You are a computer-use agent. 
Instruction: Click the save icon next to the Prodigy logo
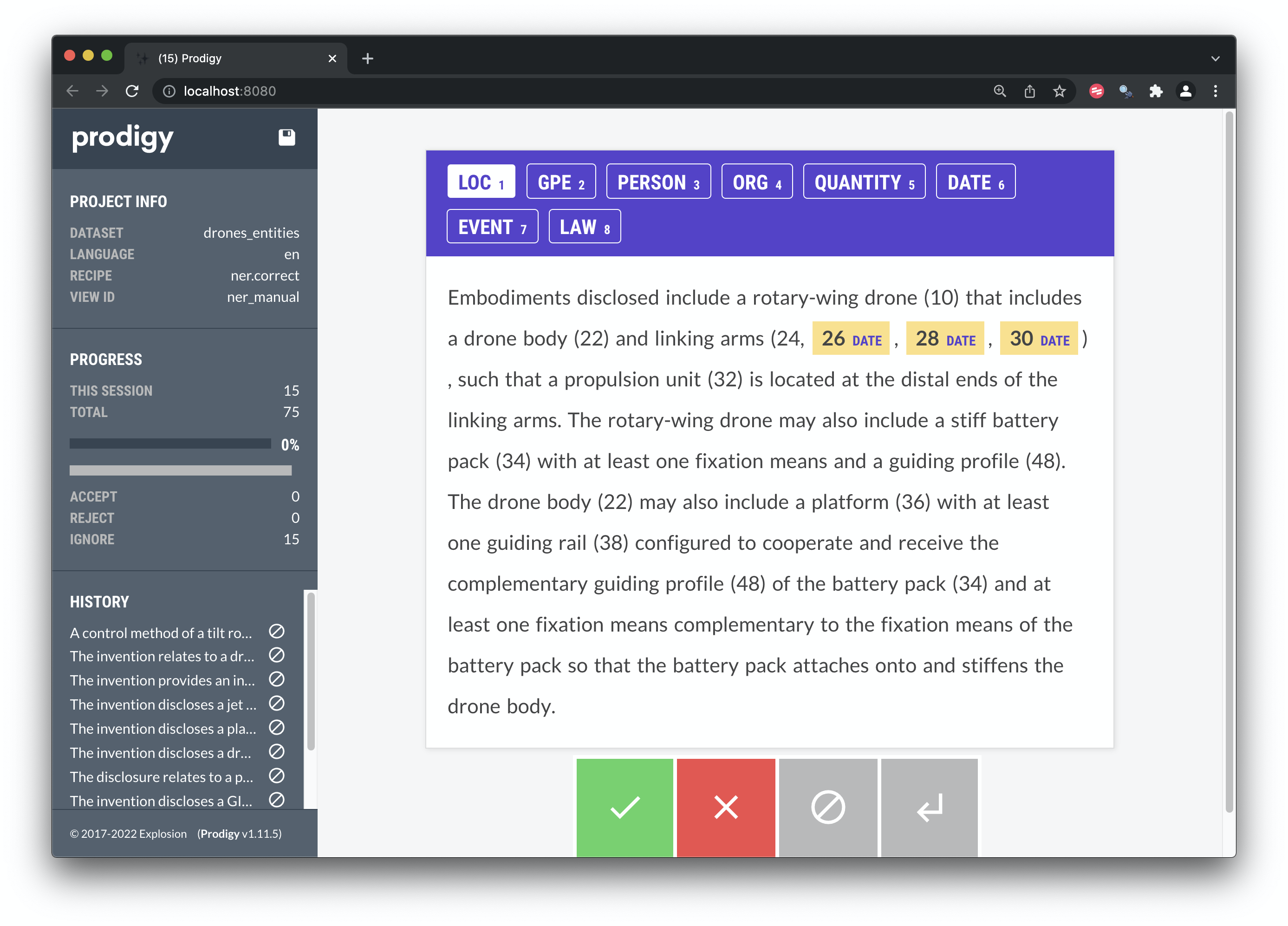tap(287, 137)
